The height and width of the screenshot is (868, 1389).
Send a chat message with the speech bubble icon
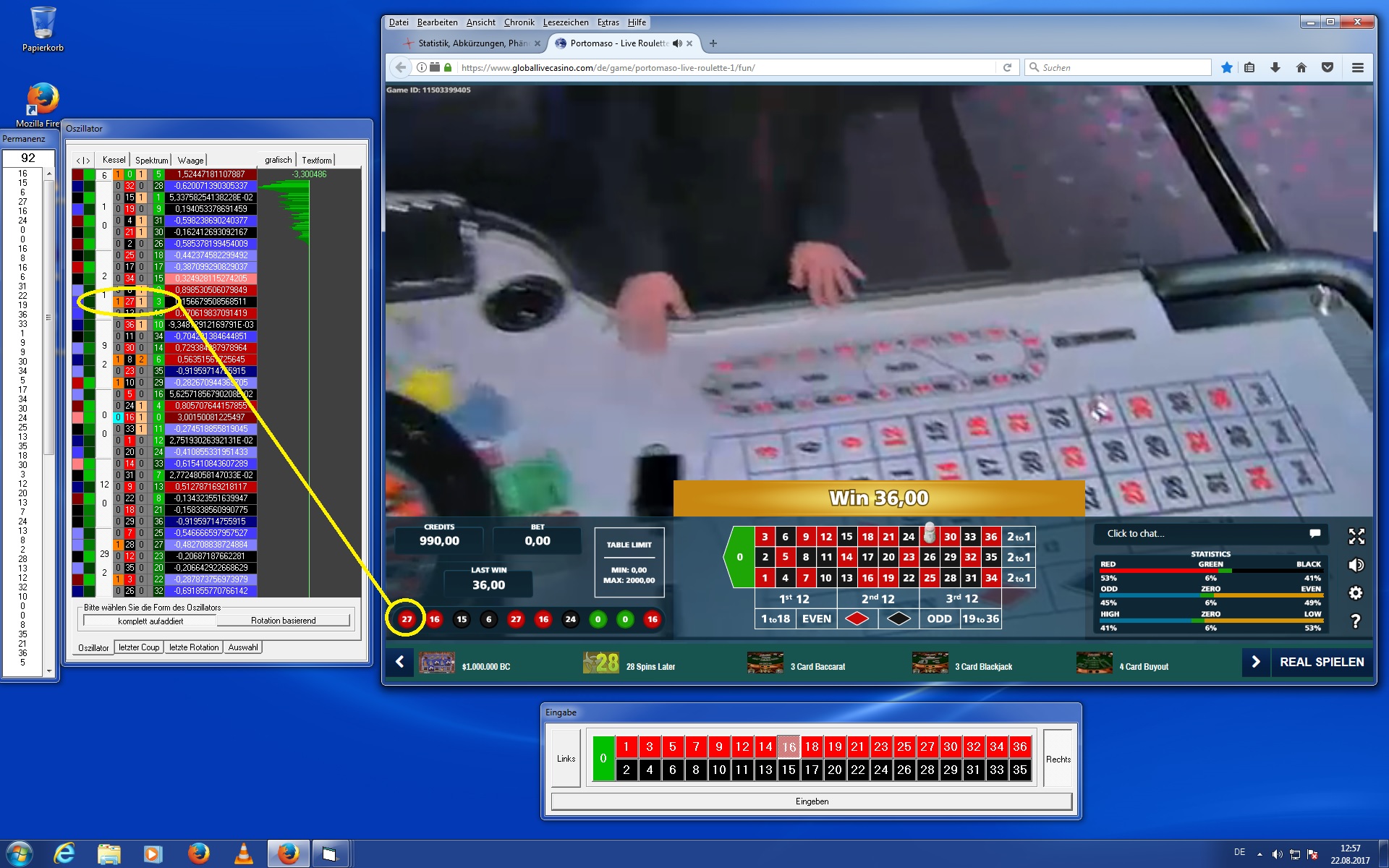1314,534
